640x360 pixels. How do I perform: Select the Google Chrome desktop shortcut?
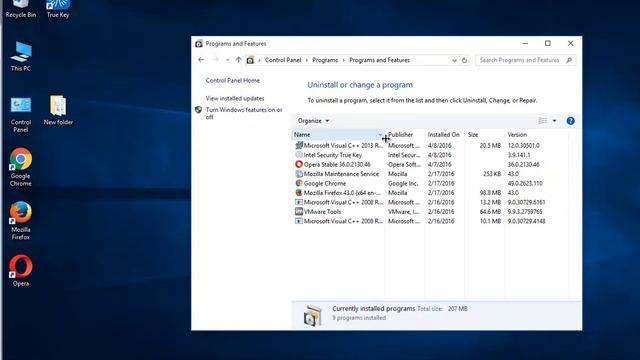click(21, 167)
